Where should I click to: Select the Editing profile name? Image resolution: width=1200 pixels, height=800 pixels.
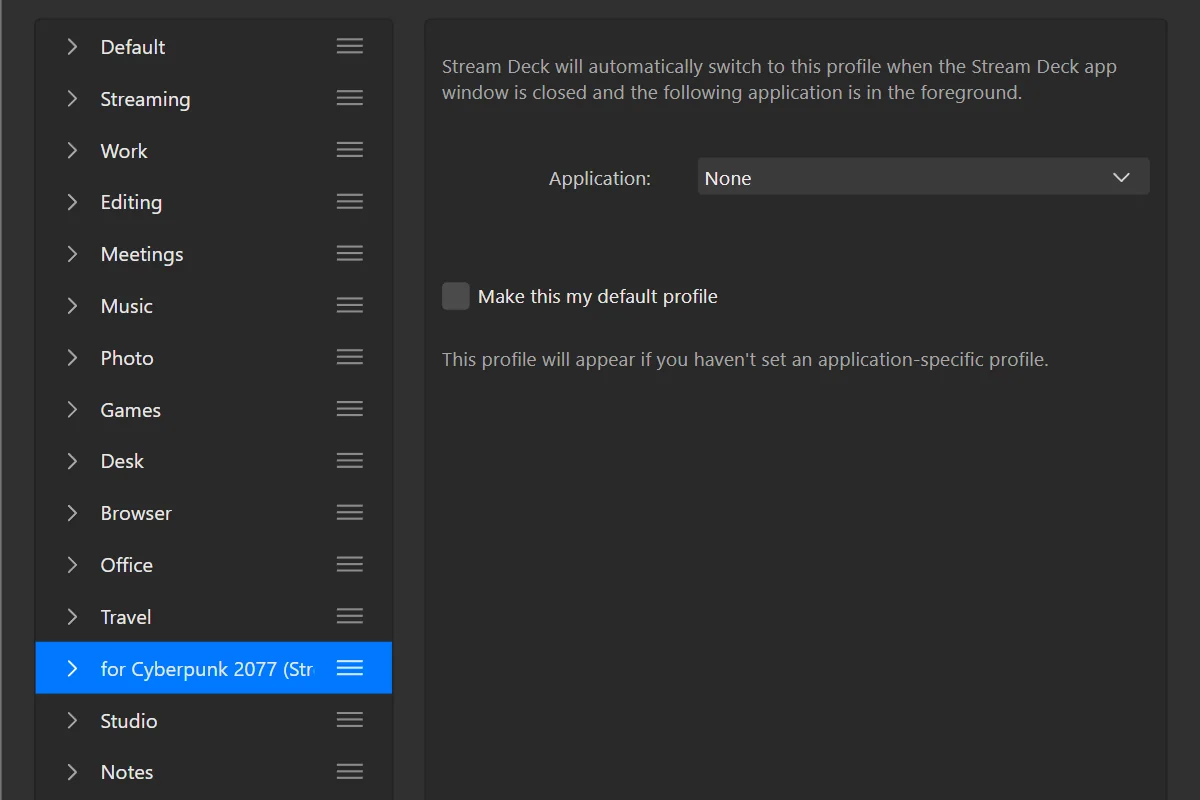(x=131, y=202)
